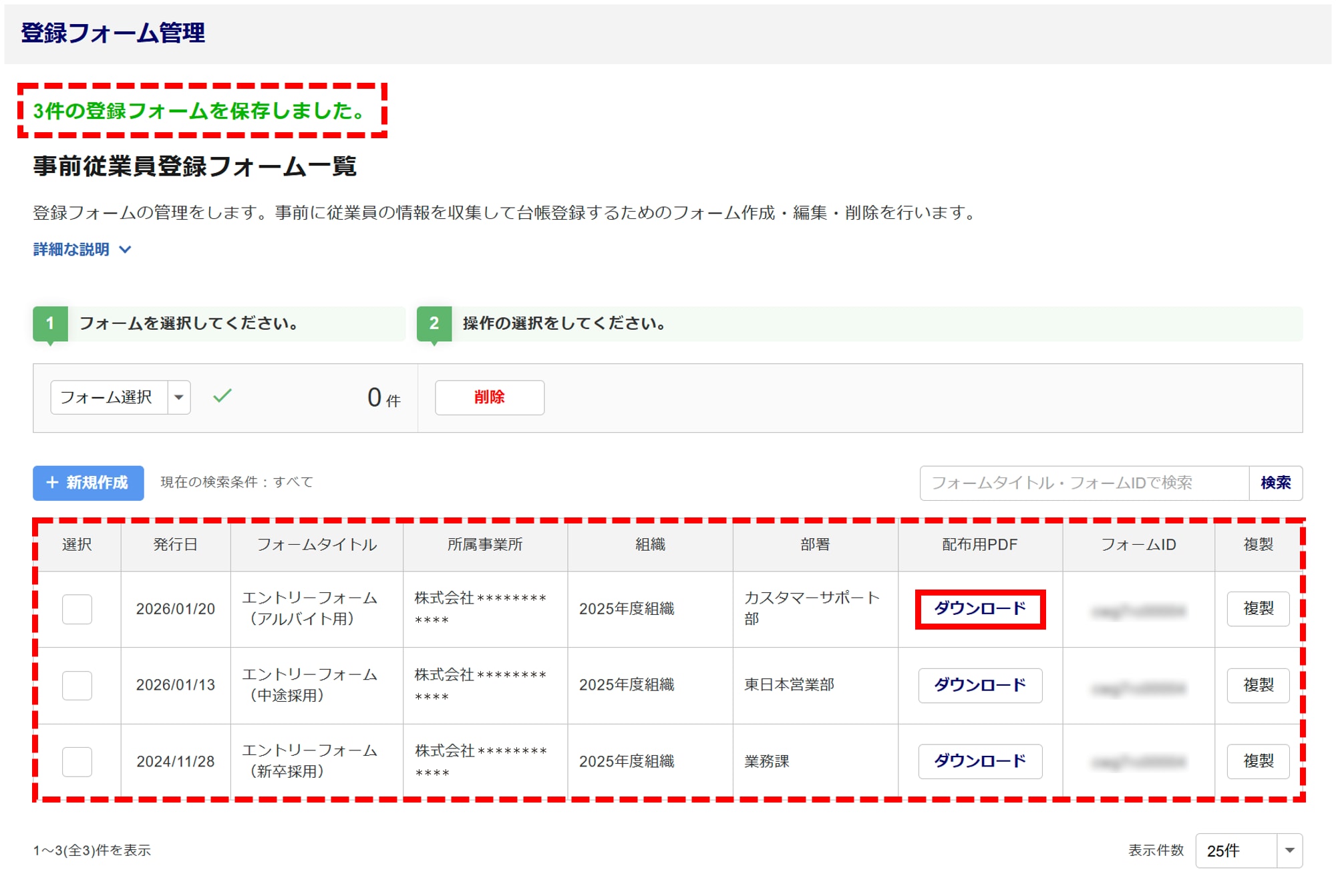Image resolution: width=1336 pixels, height=896 pixels.
Task: Click the form title and ID search field
Action: 1083,483
